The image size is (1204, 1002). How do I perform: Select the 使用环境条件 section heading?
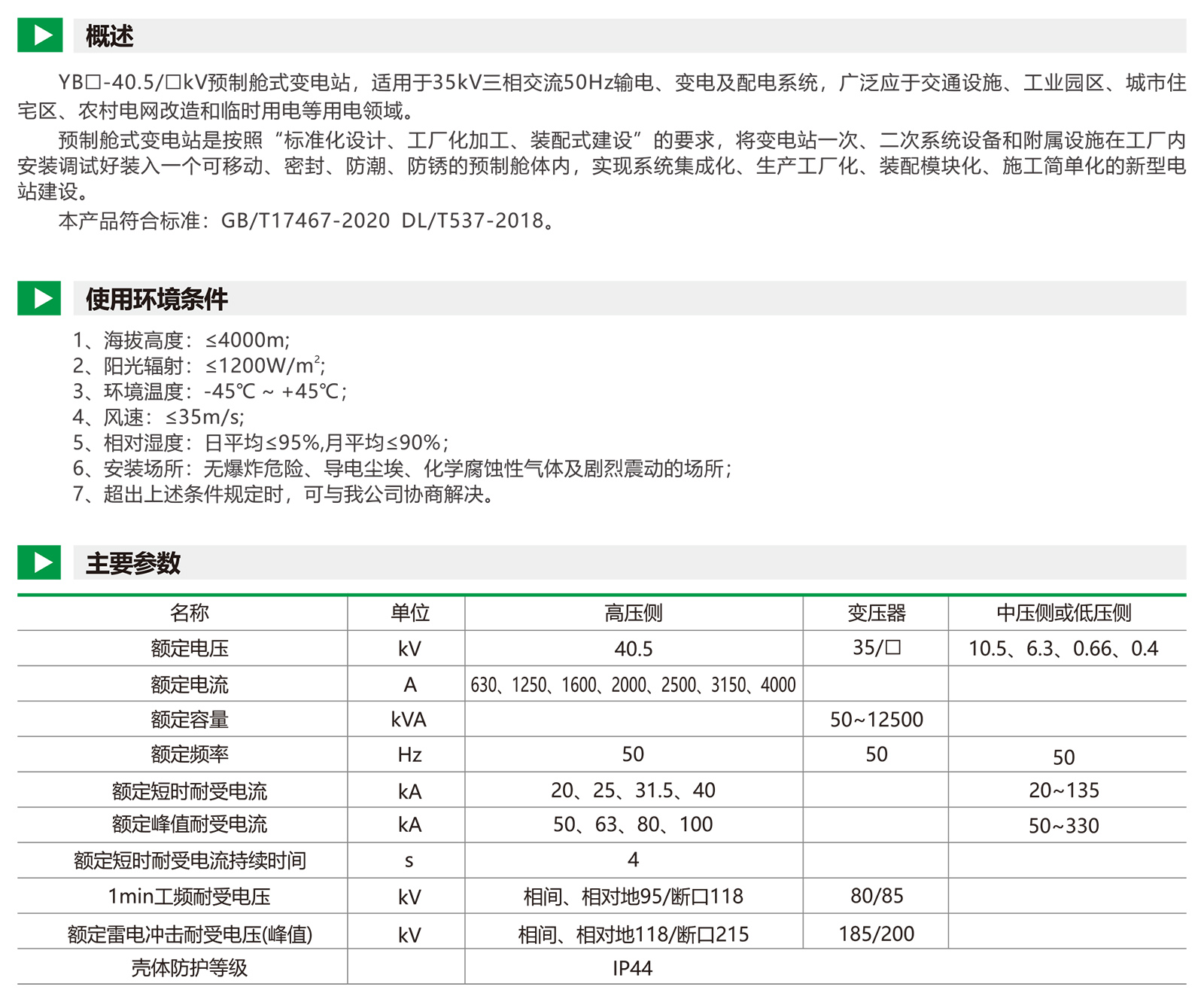tap(157, 299)
